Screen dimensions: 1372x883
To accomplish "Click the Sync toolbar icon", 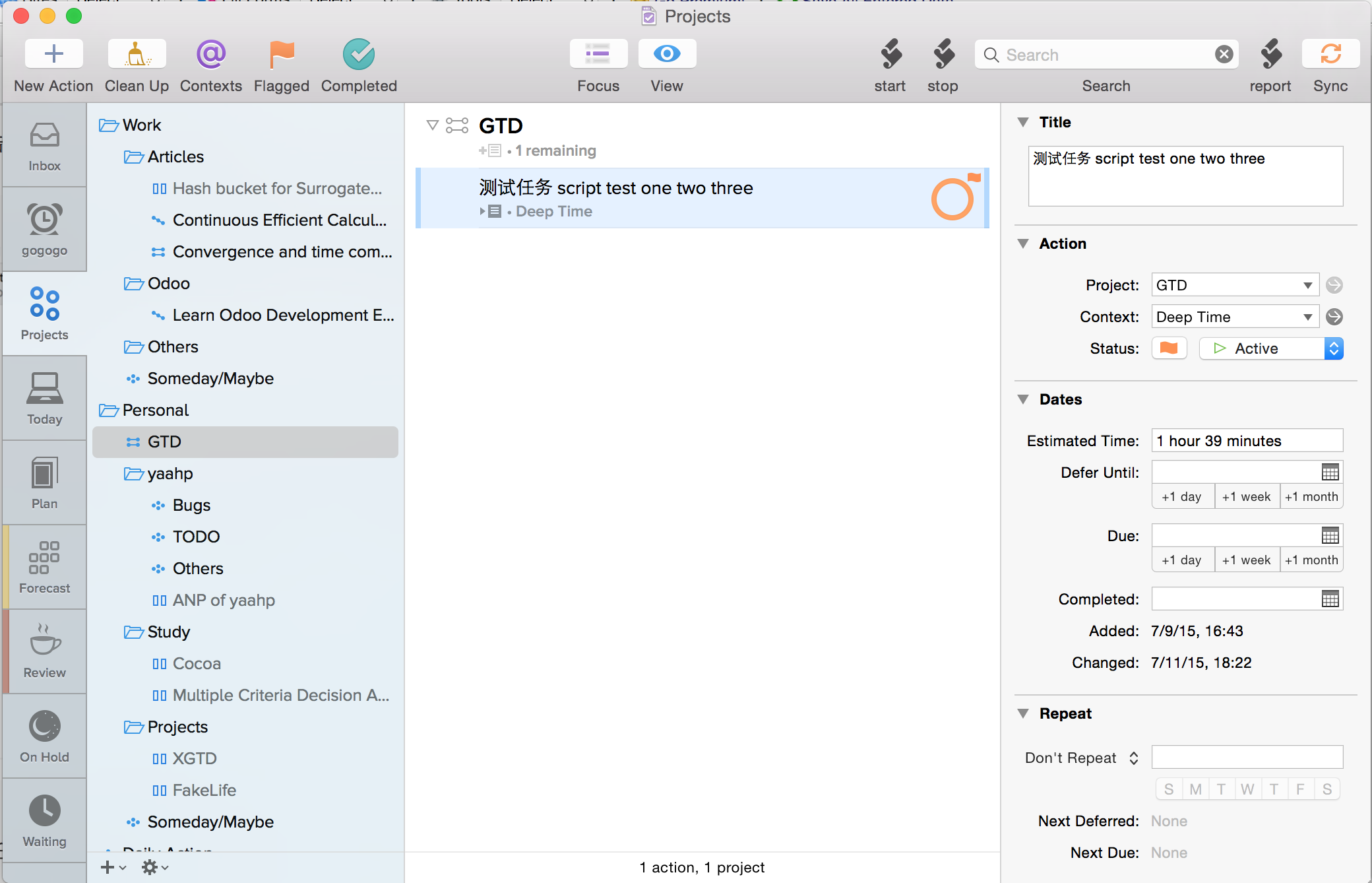I will 1330,54.
